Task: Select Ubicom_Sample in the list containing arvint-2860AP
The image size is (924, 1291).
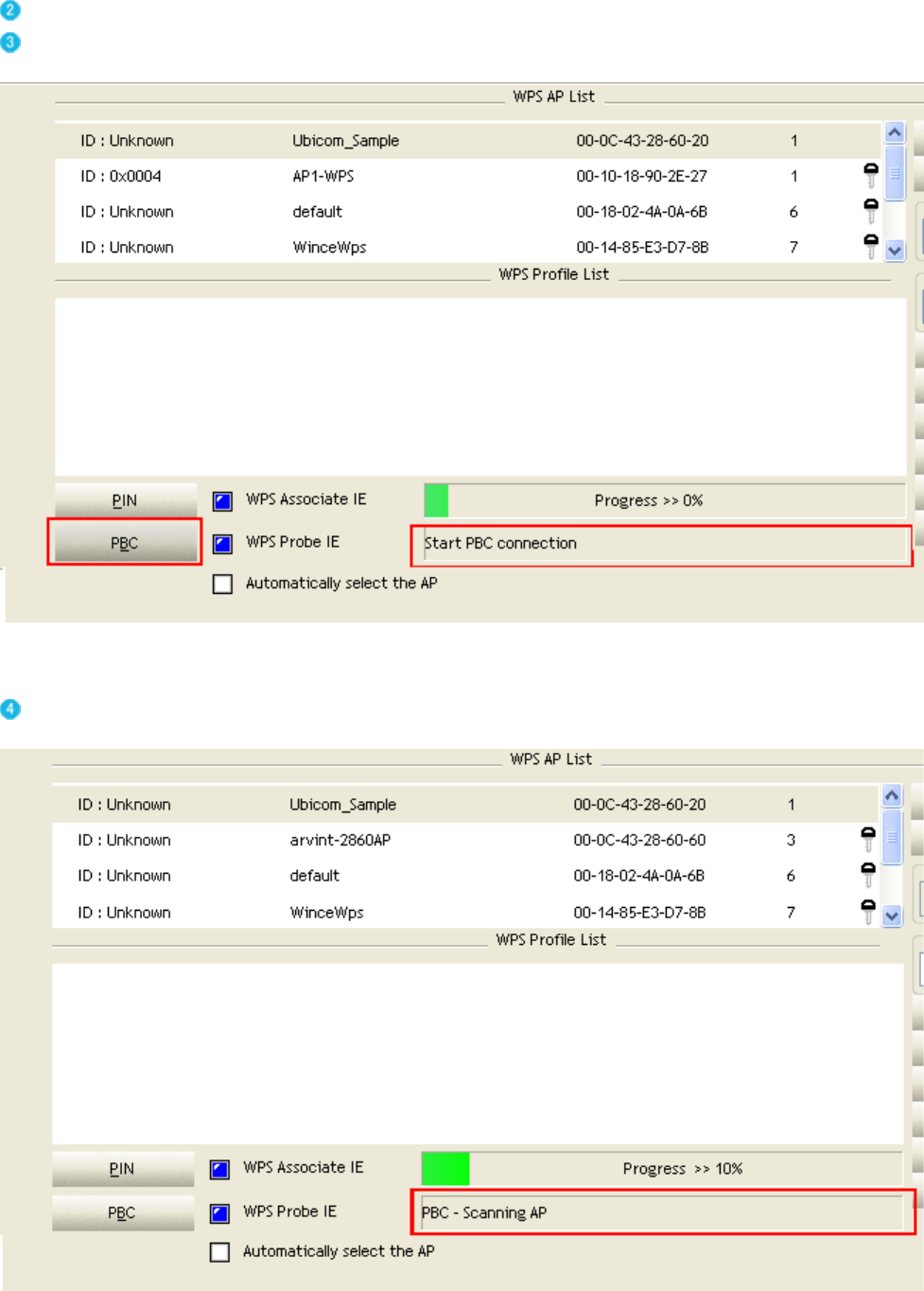Action: point(465,805)
